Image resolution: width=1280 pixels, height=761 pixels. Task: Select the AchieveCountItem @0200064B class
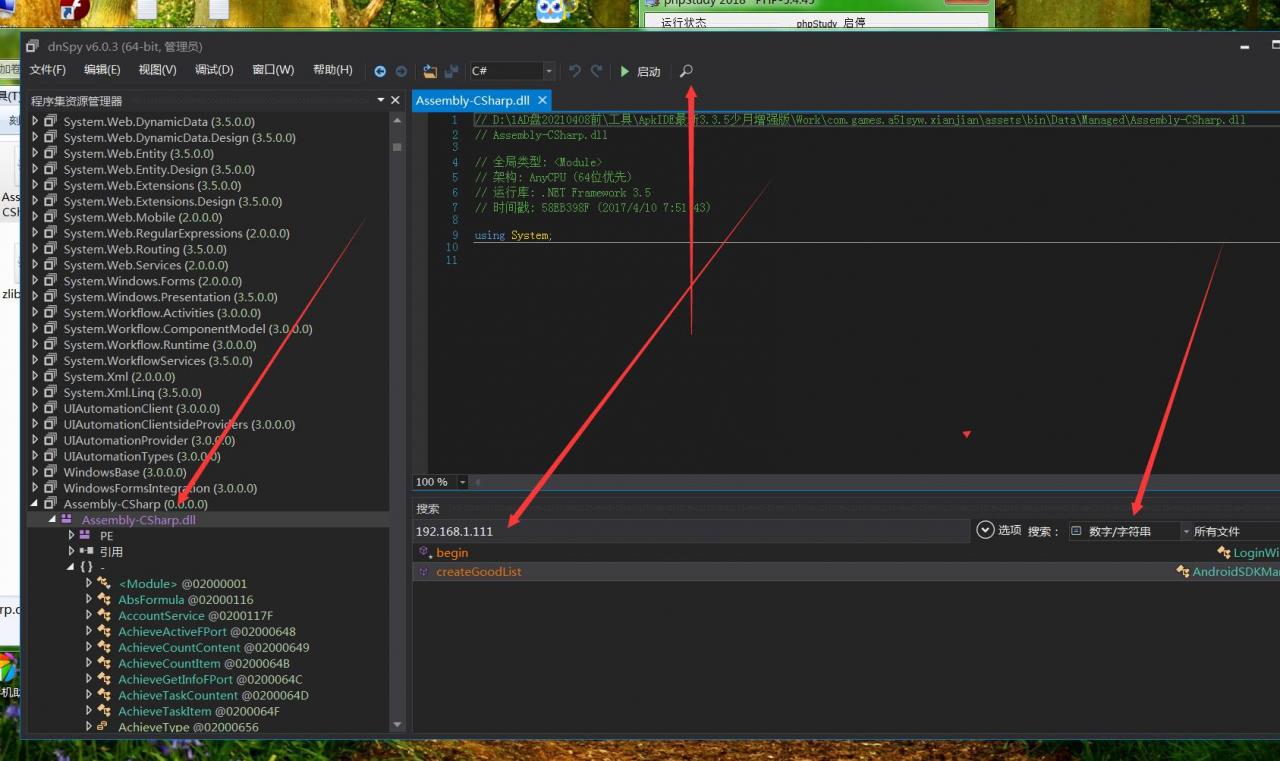(204, 663)
